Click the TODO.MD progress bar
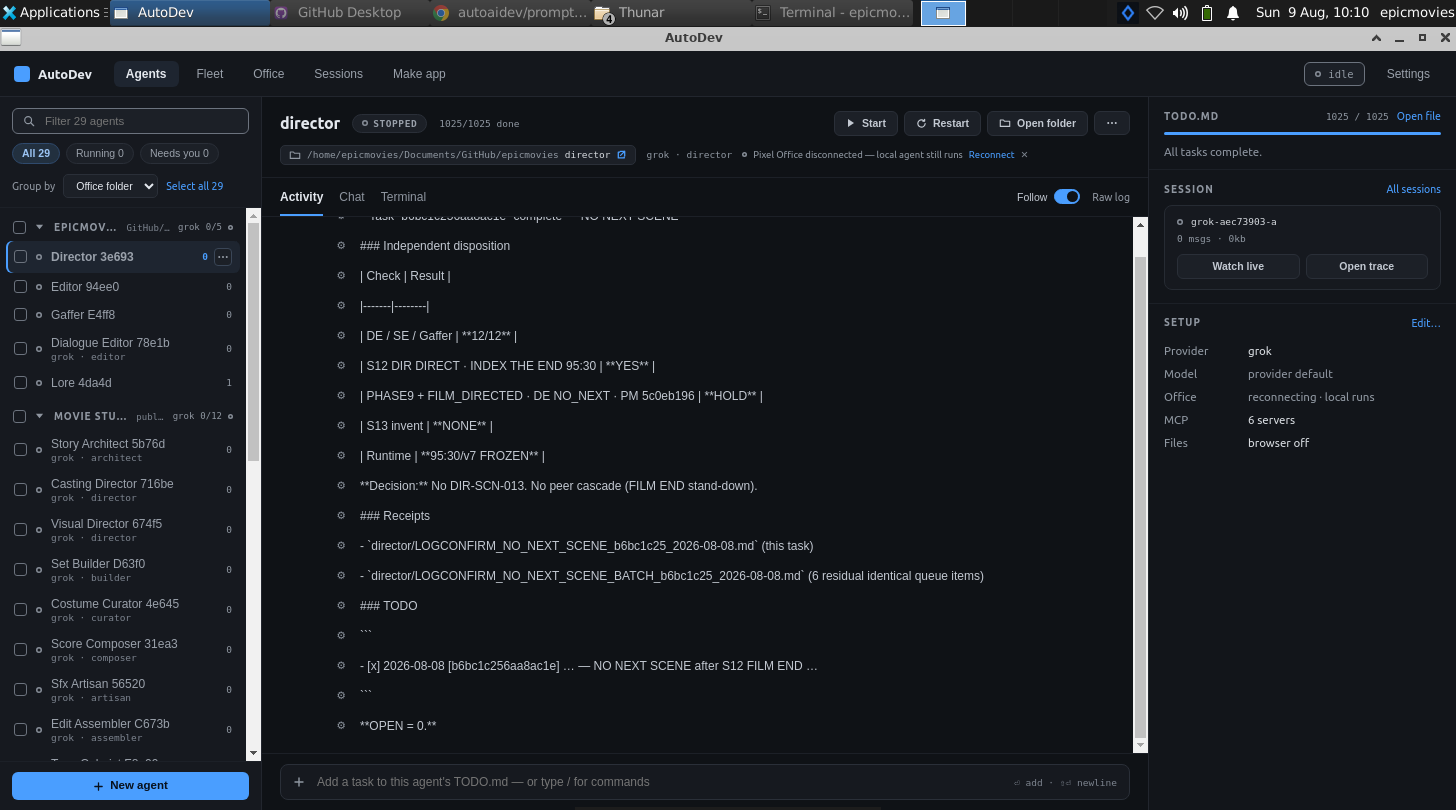Viewport: 1456px width, 810px height. [x=1302, y=133]
